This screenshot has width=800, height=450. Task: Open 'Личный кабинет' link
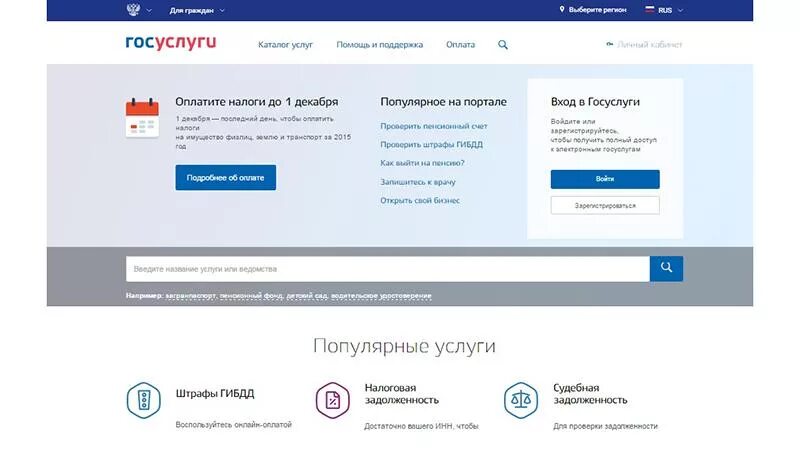(649, 44)
